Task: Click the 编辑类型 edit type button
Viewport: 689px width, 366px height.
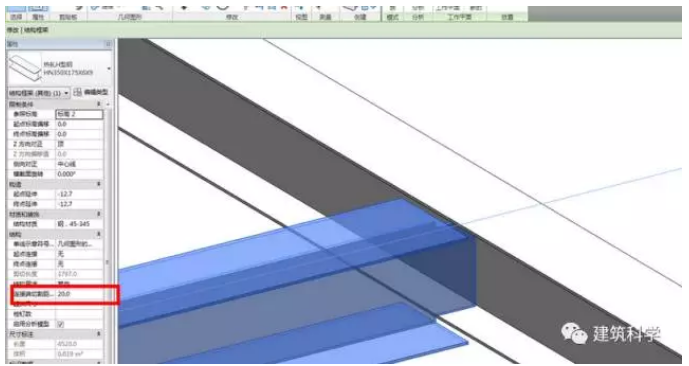Action: click(x=90, y=92)
